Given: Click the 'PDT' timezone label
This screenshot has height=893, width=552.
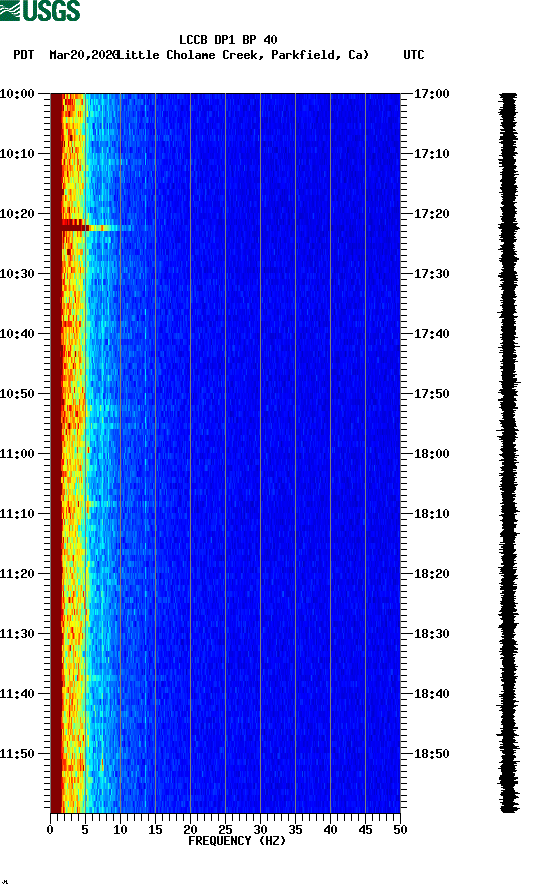Looking at the screenshot, I should [23, 55].
